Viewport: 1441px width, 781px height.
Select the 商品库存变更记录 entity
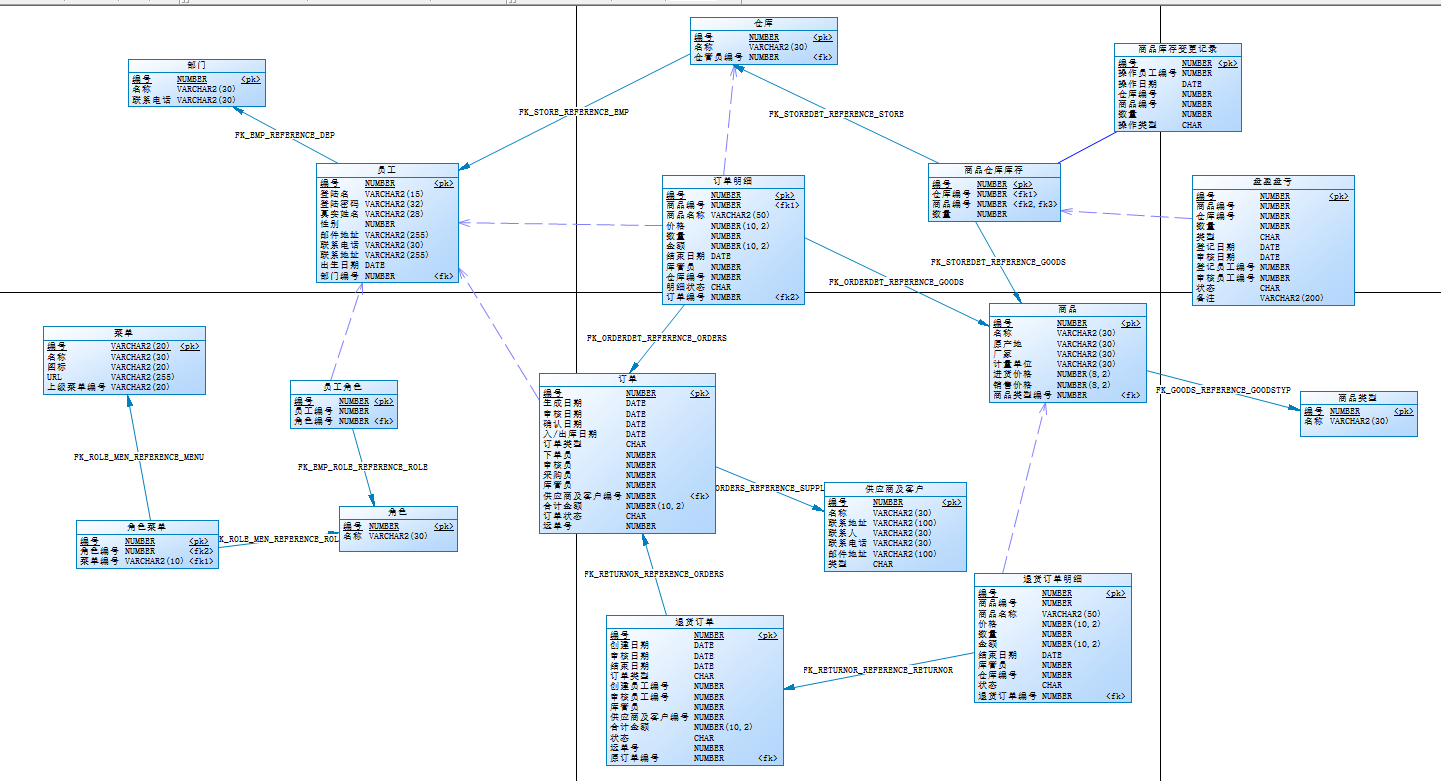[1175, 88]
